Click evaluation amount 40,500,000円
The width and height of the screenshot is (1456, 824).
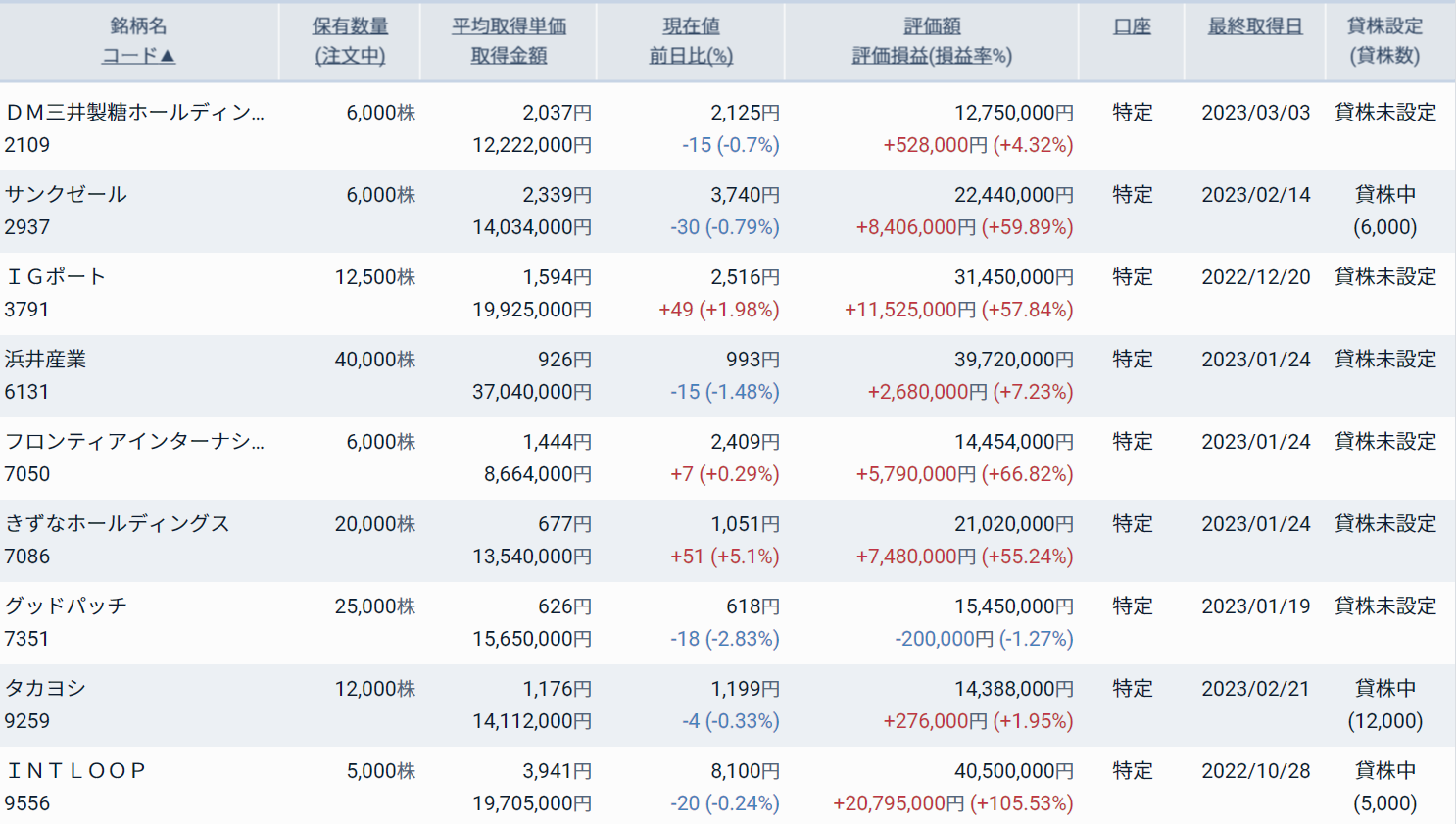(x=1014, y=771)
